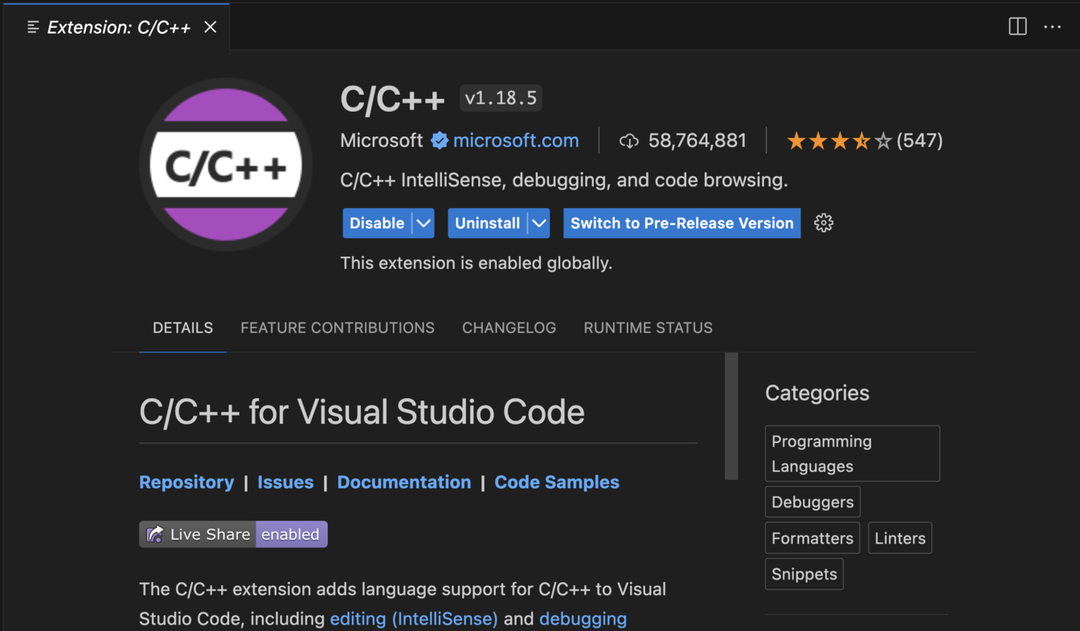The height and width of the screenshot is (631, 1080).
Task: Click the verified publisher badge next to Microsoft
Action: (440, 140)
